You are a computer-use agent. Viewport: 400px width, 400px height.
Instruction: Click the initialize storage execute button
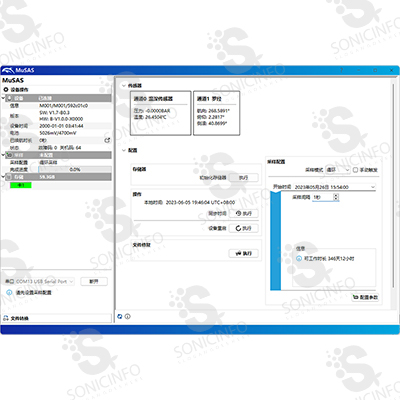pos(243,178)
